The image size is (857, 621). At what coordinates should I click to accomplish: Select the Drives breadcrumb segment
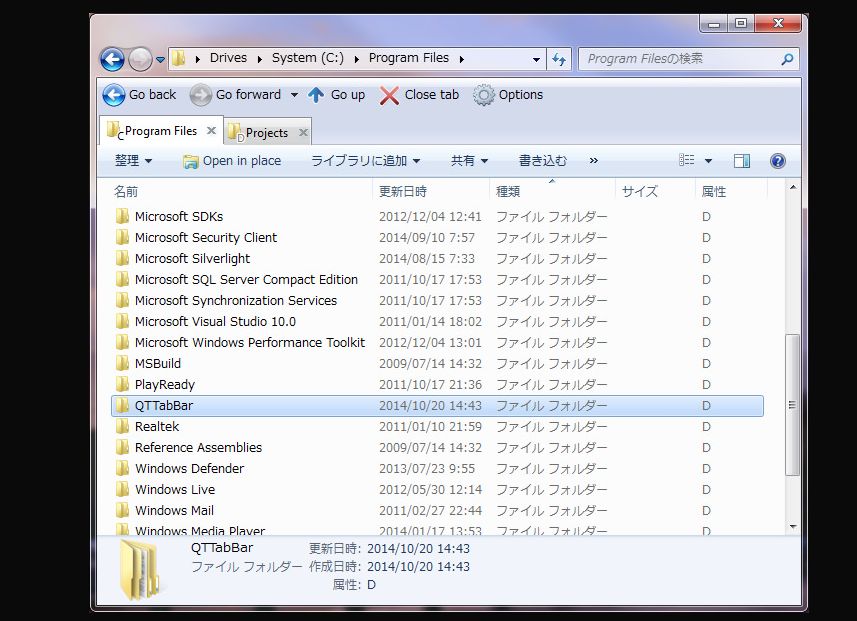(x=228, y=58)
